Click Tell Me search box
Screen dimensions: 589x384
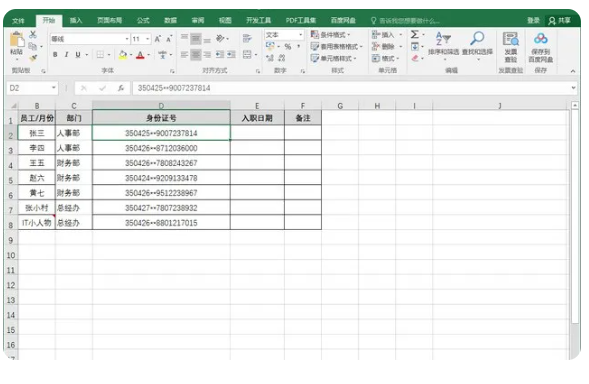click(405, 21)
